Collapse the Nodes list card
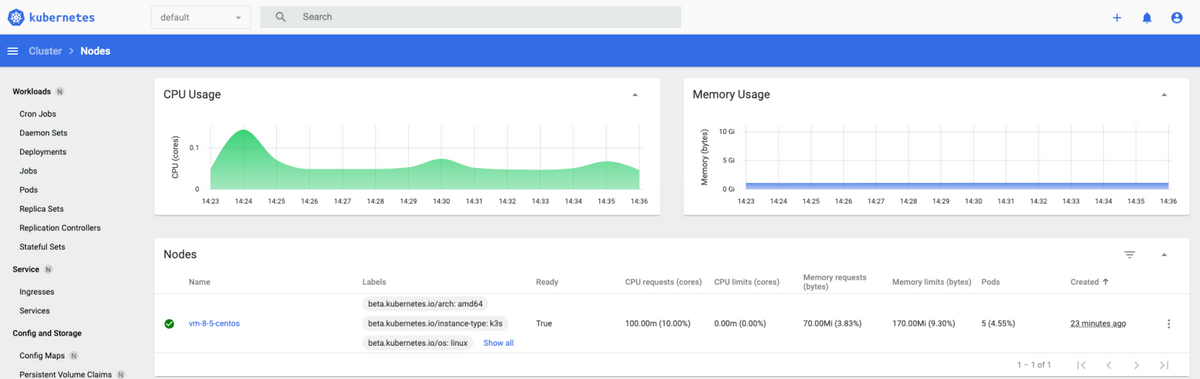 click(1164, 255)
